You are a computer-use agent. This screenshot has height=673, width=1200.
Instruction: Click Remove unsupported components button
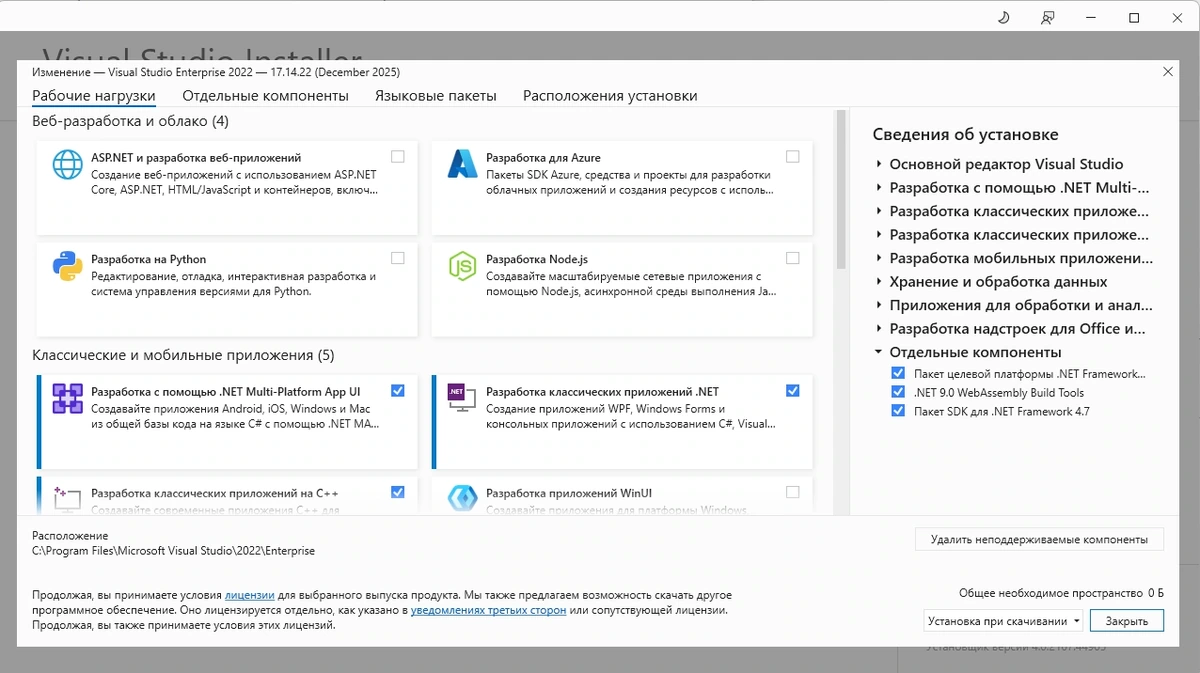coord(1039,539)
